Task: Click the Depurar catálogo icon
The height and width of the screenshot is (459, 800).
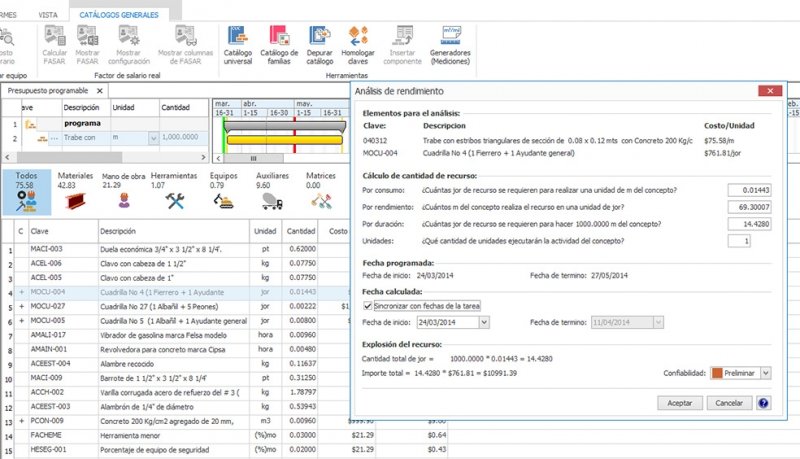Action: 319,44
